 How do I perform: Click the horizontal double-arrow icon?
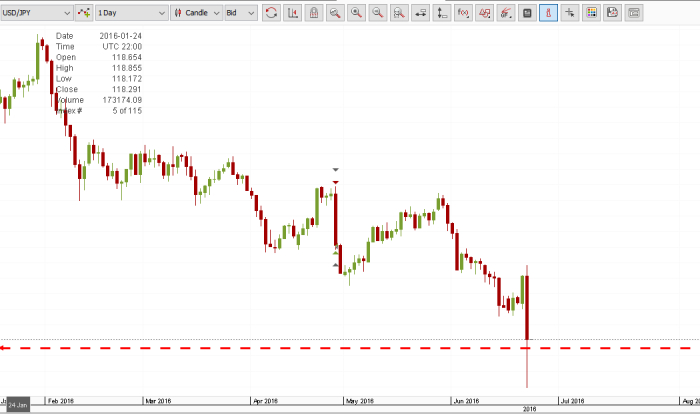[421, 13]
